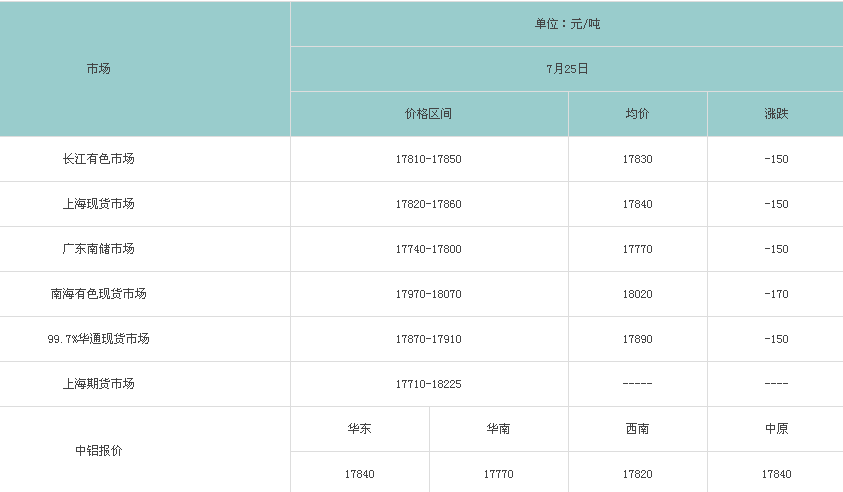Click the 市场 column header cell
843x492 pixels.
point(98,69)
